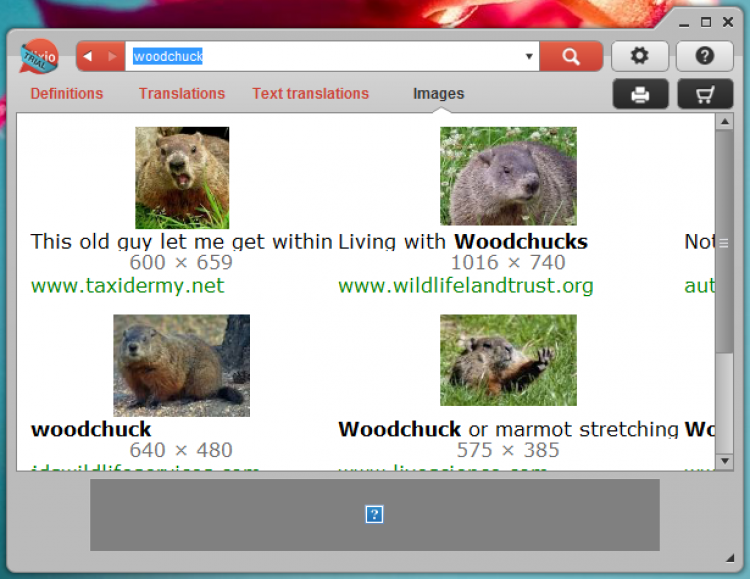Image resolution: width=750 pixels, height=579 pixels.
Task: Open the 640 × 480 woodchuck thumbnail
Action: [x=181, y=365]
